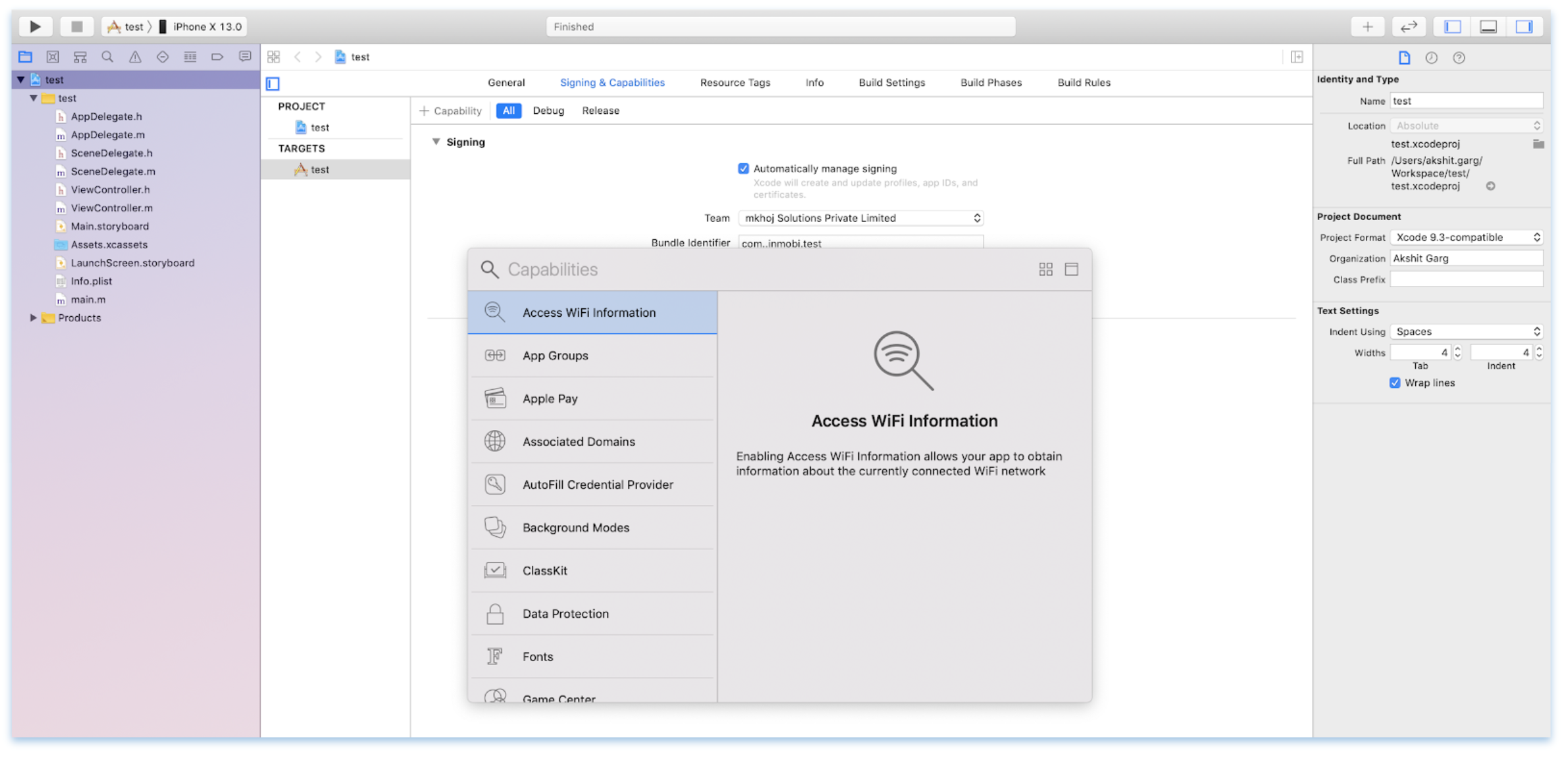Toggle the bottom Debug area

click(x=1488, y=26)
